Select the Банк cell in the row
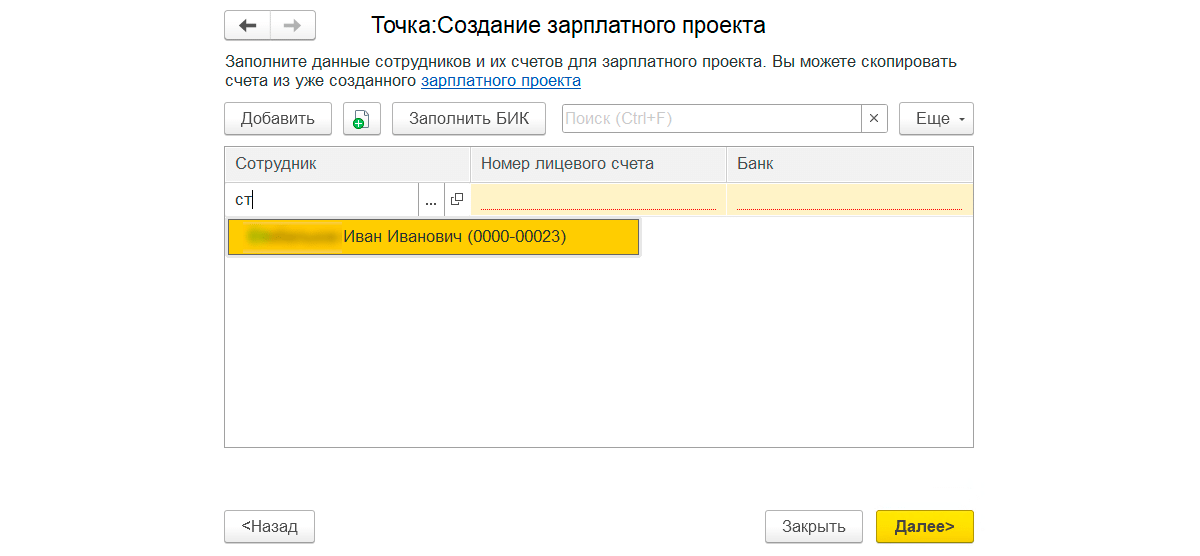The image size is (1200, 556). pyautogui.click(x=849, y=200)
